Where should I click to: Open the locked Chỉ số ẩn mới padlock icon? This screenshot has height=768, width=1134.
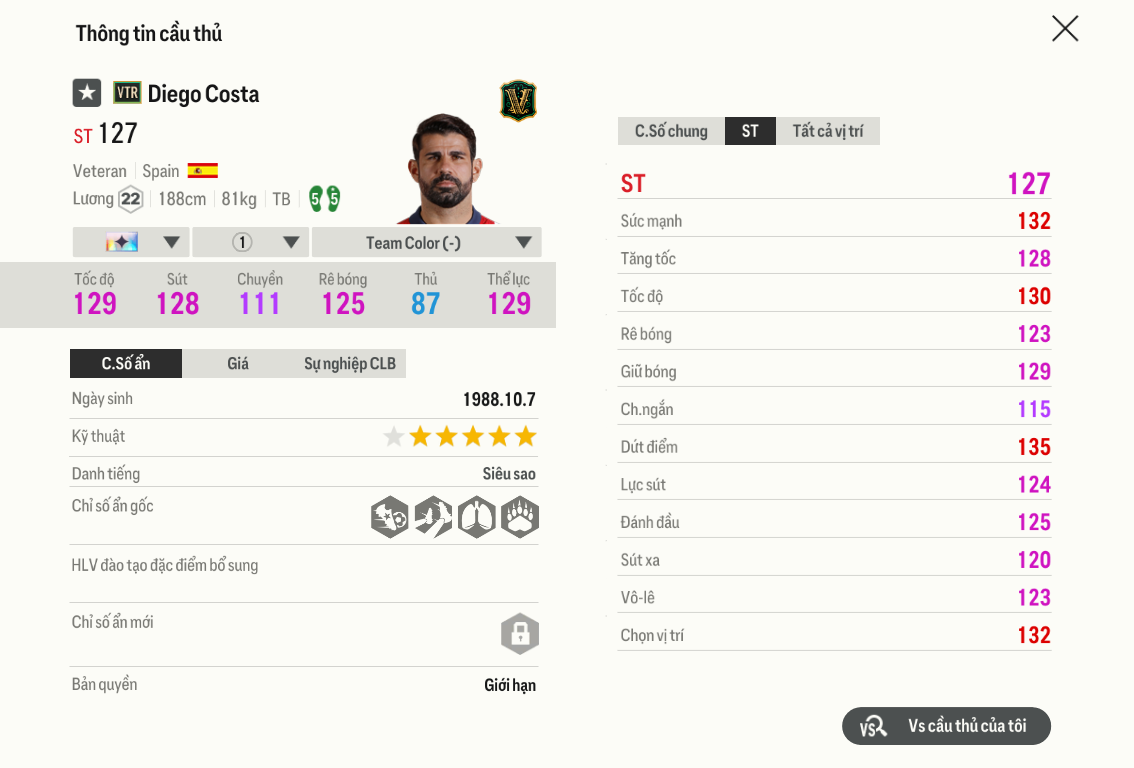519,634
